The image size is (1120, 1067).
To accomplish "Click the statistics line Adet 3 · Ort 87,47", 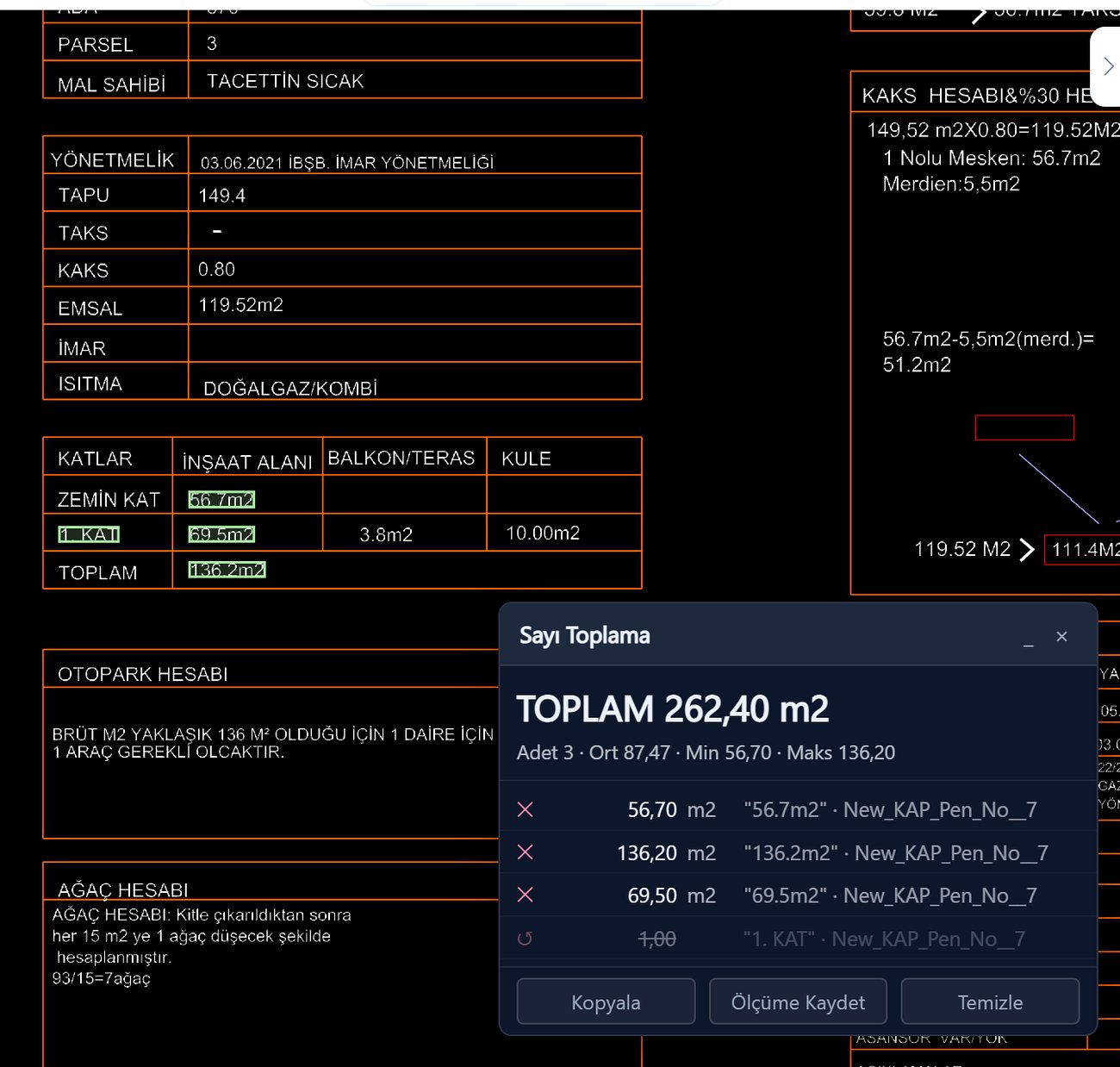I will point(706,752).
